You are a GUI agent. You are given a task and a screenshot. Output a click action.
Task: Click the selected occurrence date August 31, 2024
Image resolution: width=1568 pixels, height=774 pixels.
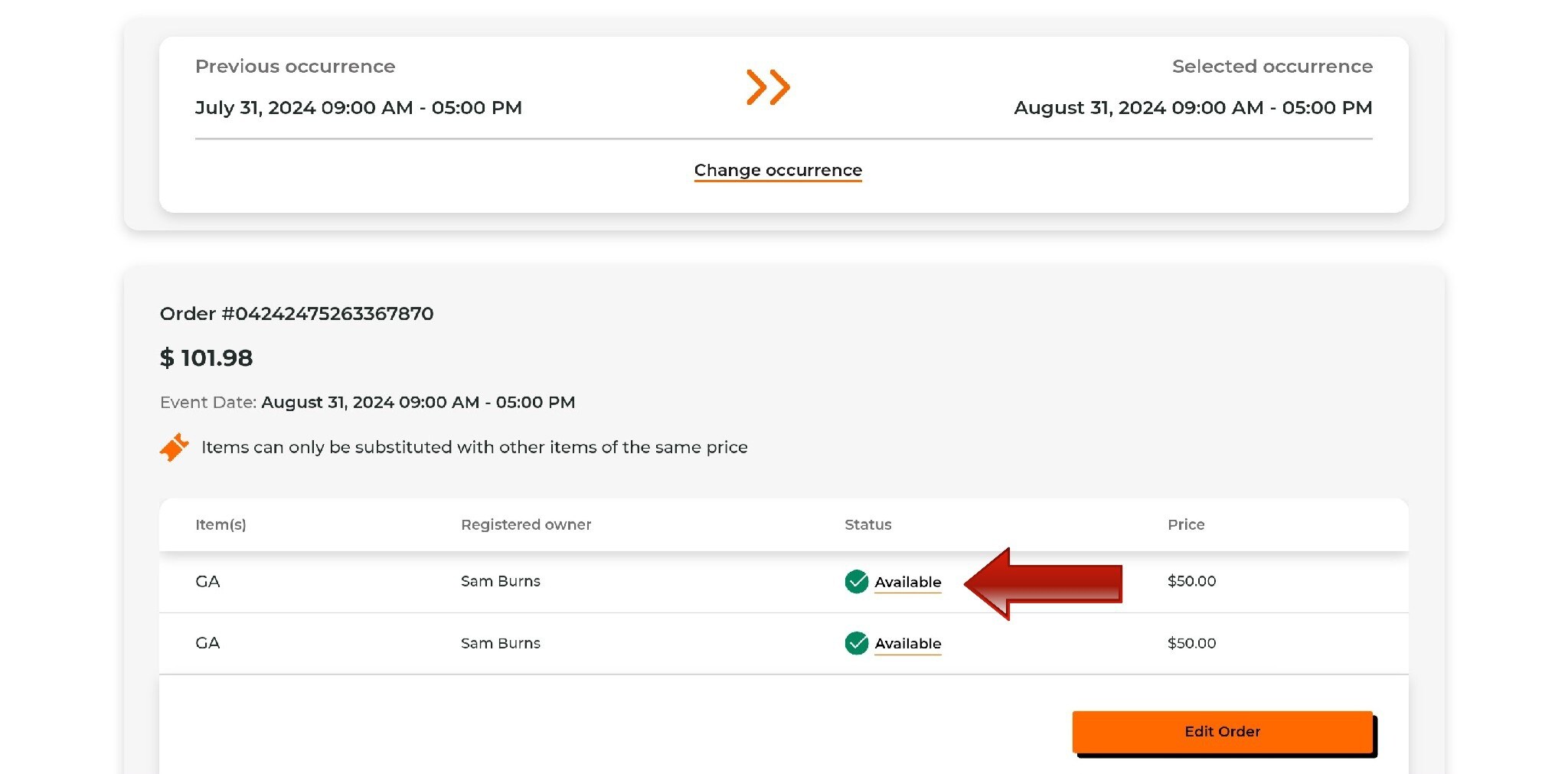(1193, 108)
